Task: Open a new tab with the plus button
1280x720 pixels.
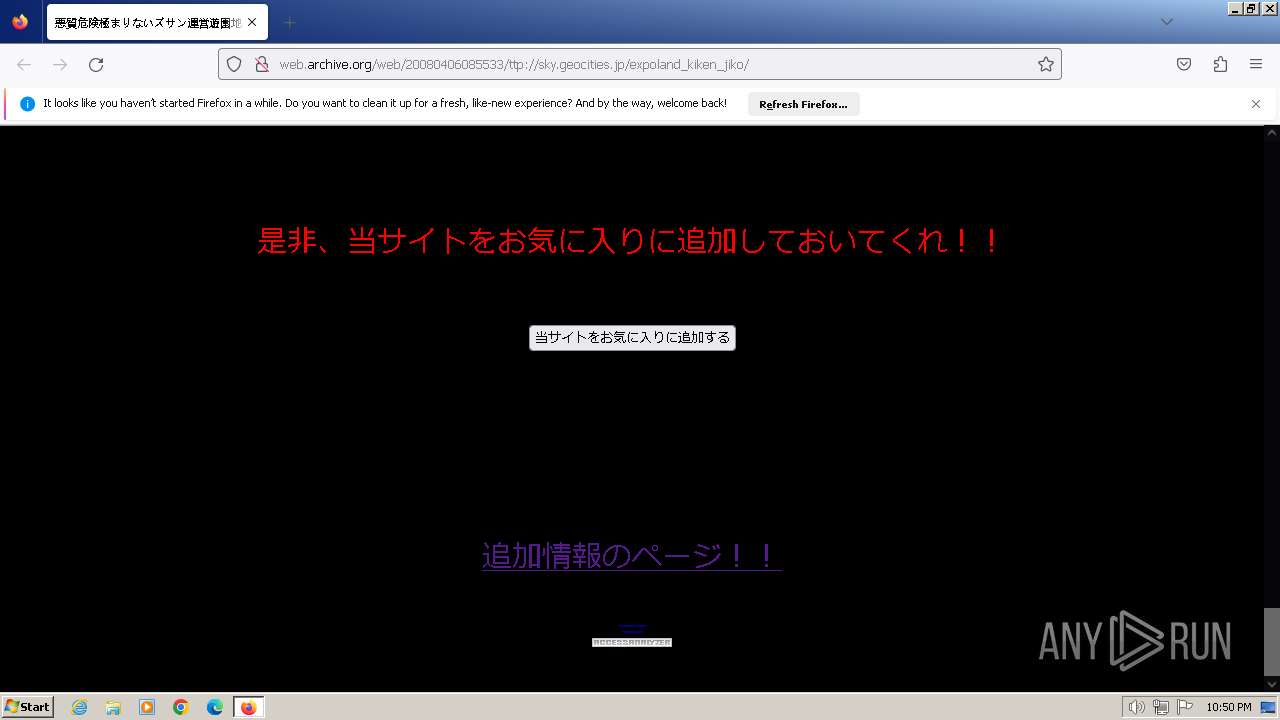Action: (289, 22)
